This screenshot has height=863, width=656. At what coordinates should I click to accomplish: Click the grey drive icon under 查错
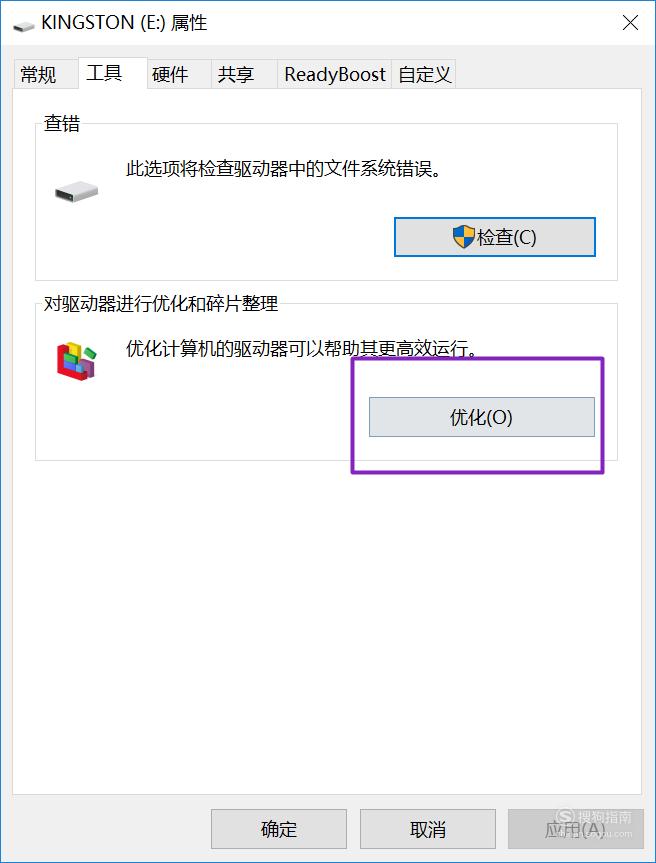(76, 191)
